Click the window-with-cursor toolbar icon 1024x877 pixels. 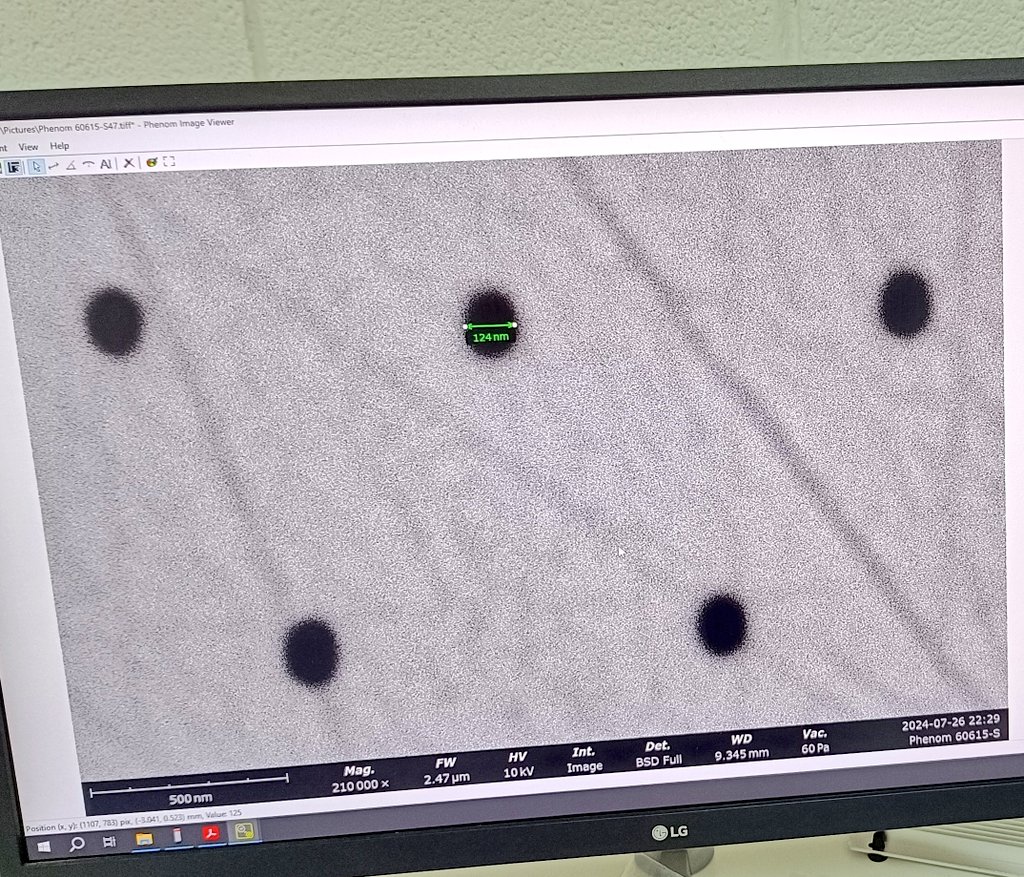(14, 168)
